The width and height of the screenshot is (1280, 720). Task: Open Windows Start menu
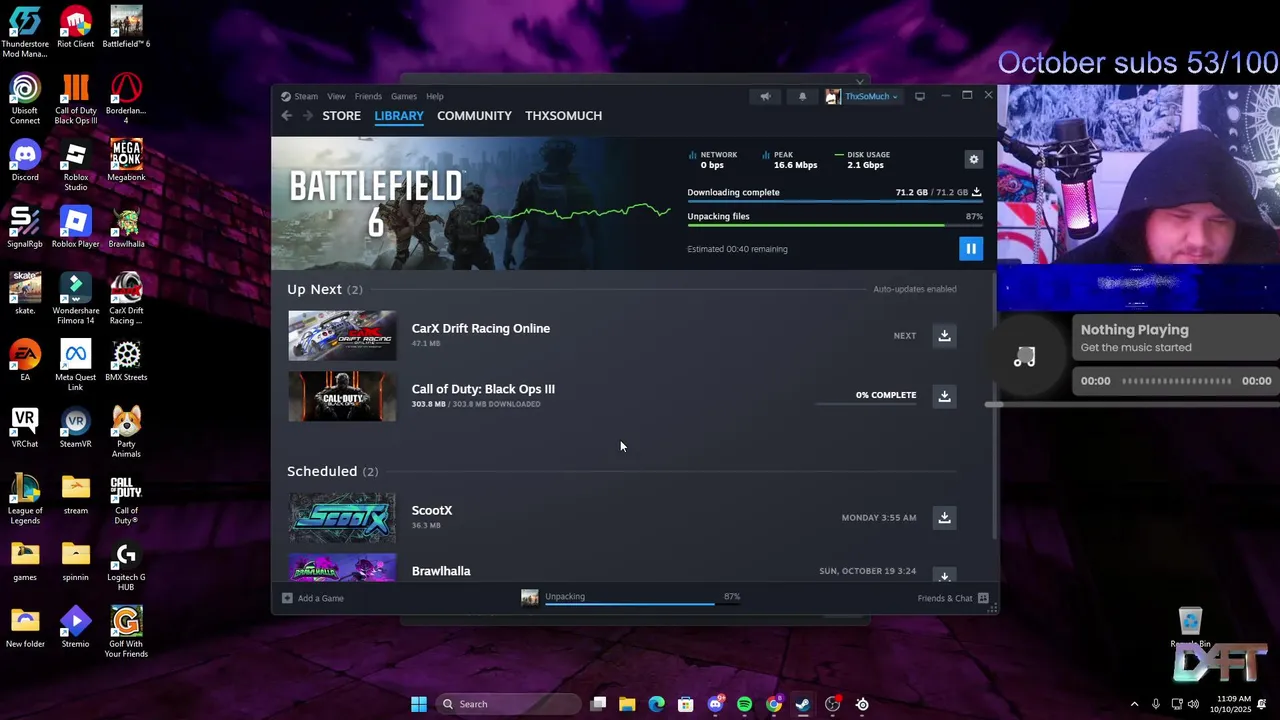tap(419, 704)
